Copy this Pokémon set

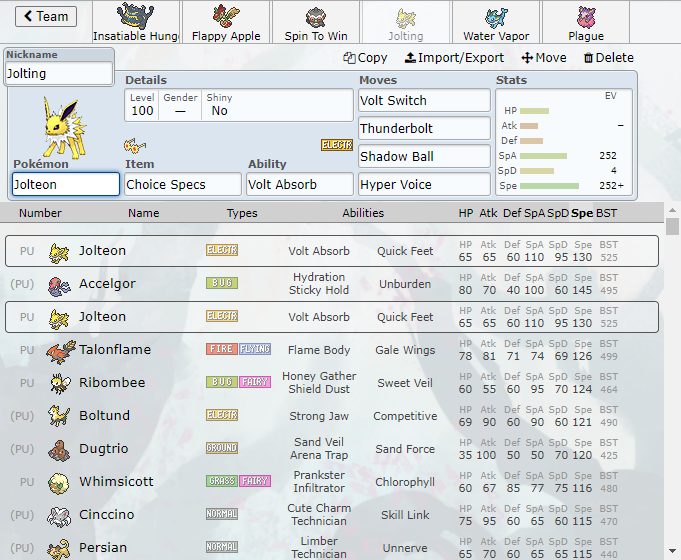coord(365,58)
